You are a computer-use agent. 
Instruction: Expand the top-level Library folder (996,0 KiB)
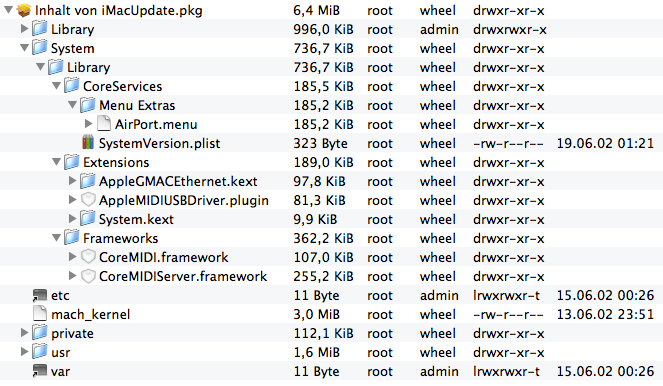click(25, 28)
